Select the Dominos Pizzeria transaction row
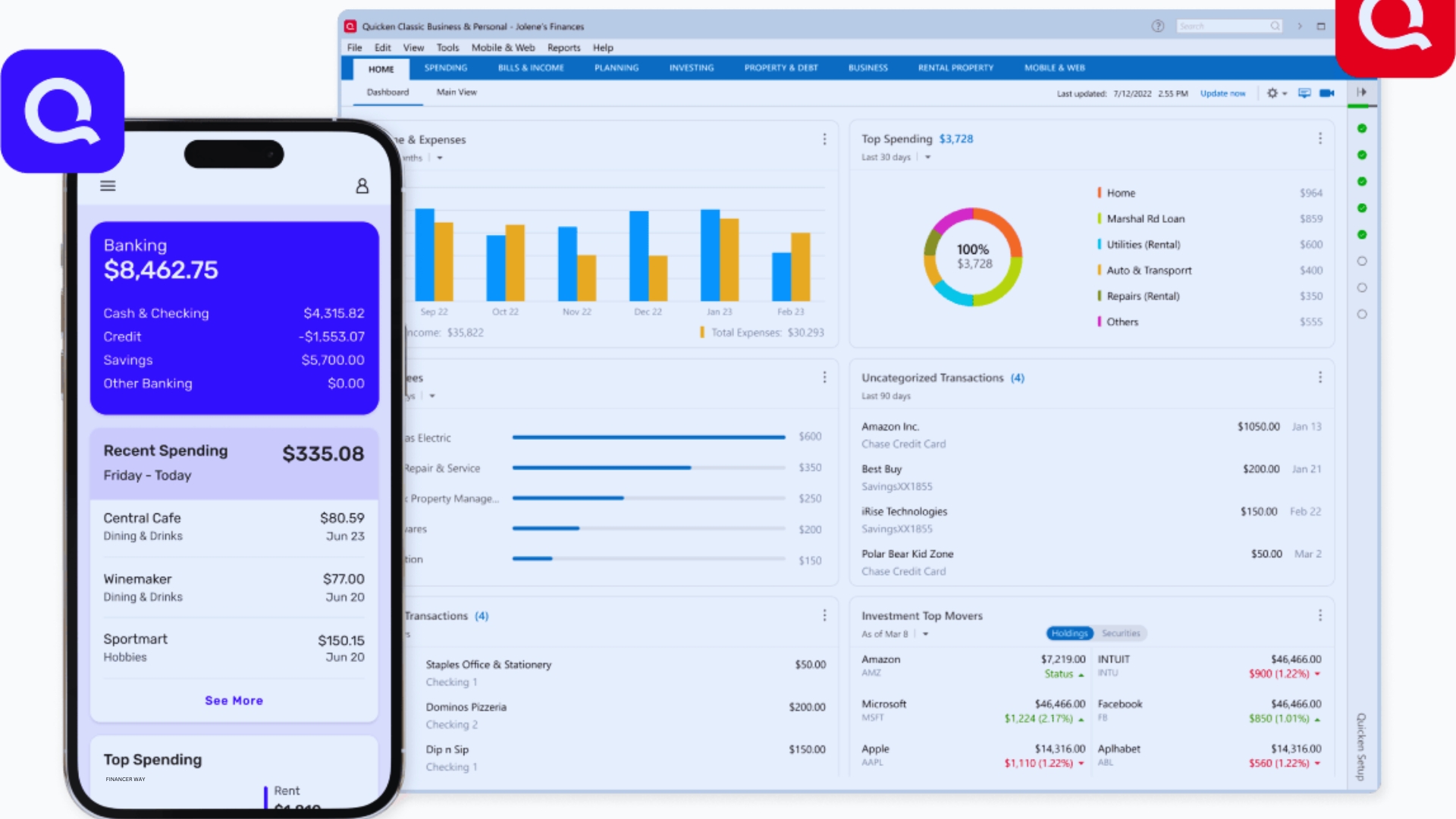1456x819 pixels. tap(625, 715)
